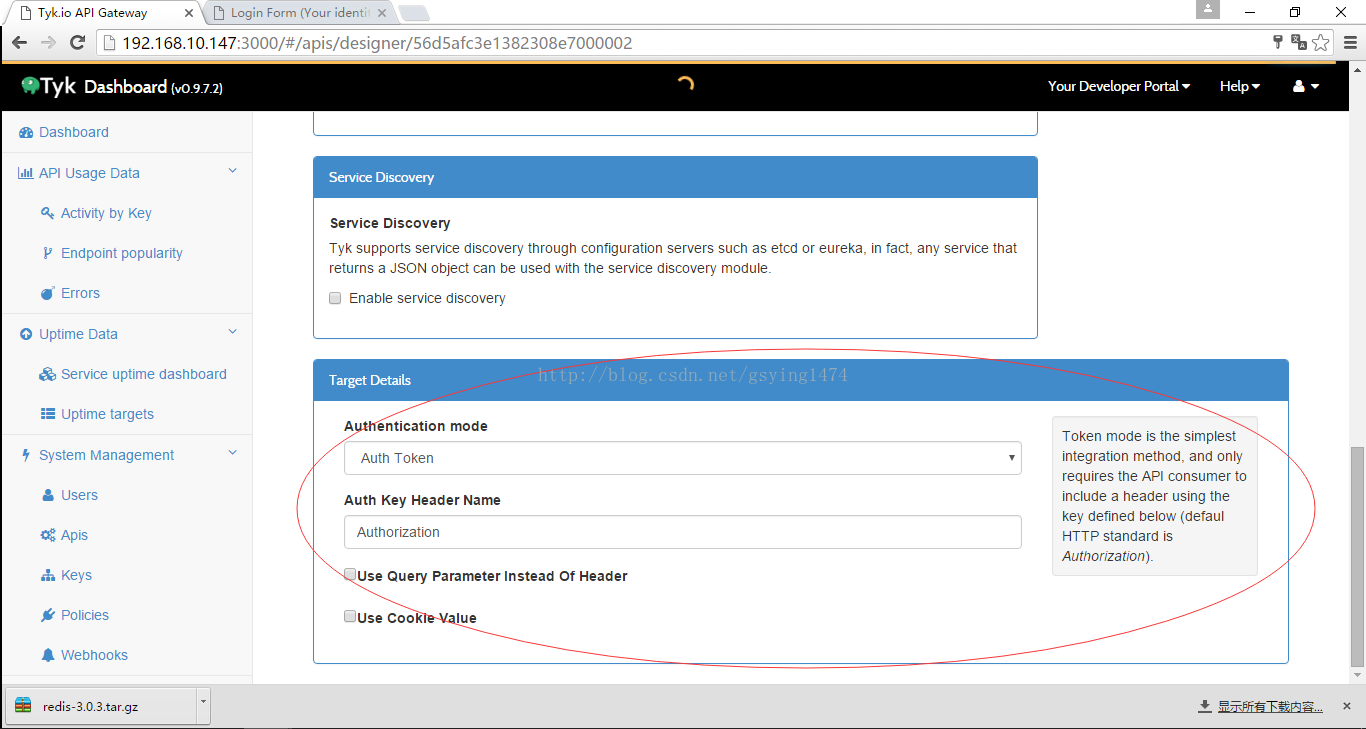Image resolution: width=1366 pixels, height=729 pixels.
Task: Click the Token mode help text box
Action: coord(1155,496)
